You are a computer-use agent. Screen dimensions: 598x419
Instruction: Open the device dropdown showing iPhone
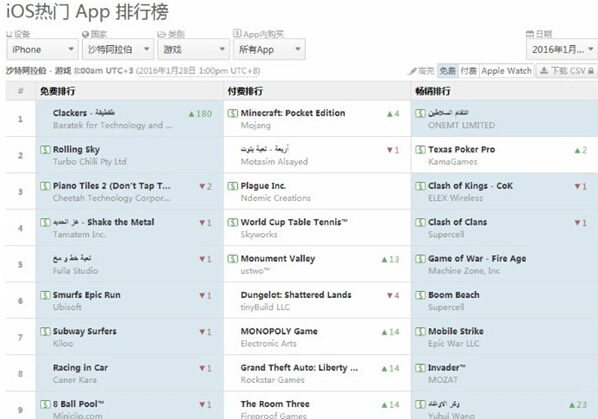point(42,49)
